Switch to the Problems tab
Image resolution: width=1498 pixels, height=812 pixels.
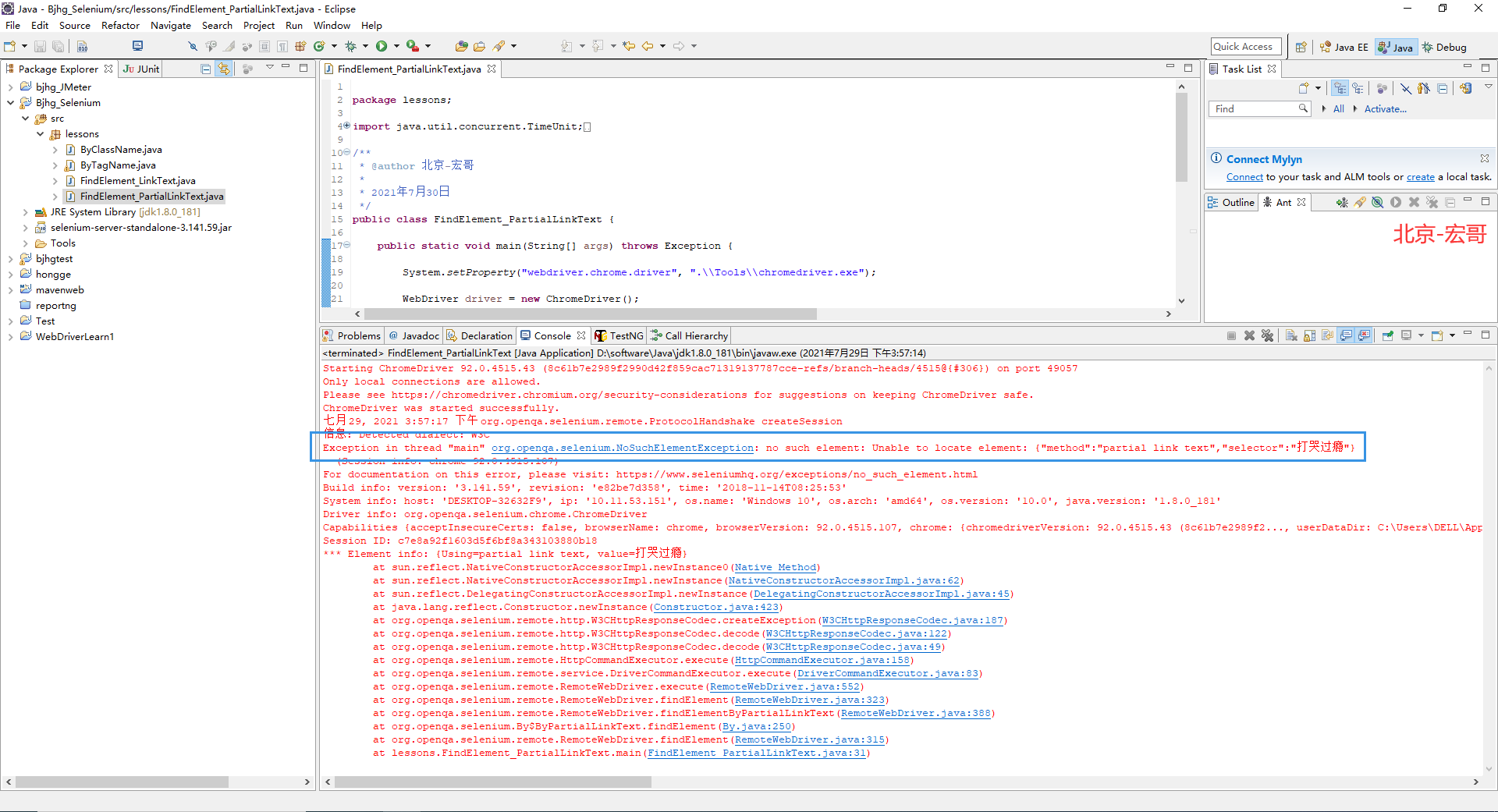352,336
